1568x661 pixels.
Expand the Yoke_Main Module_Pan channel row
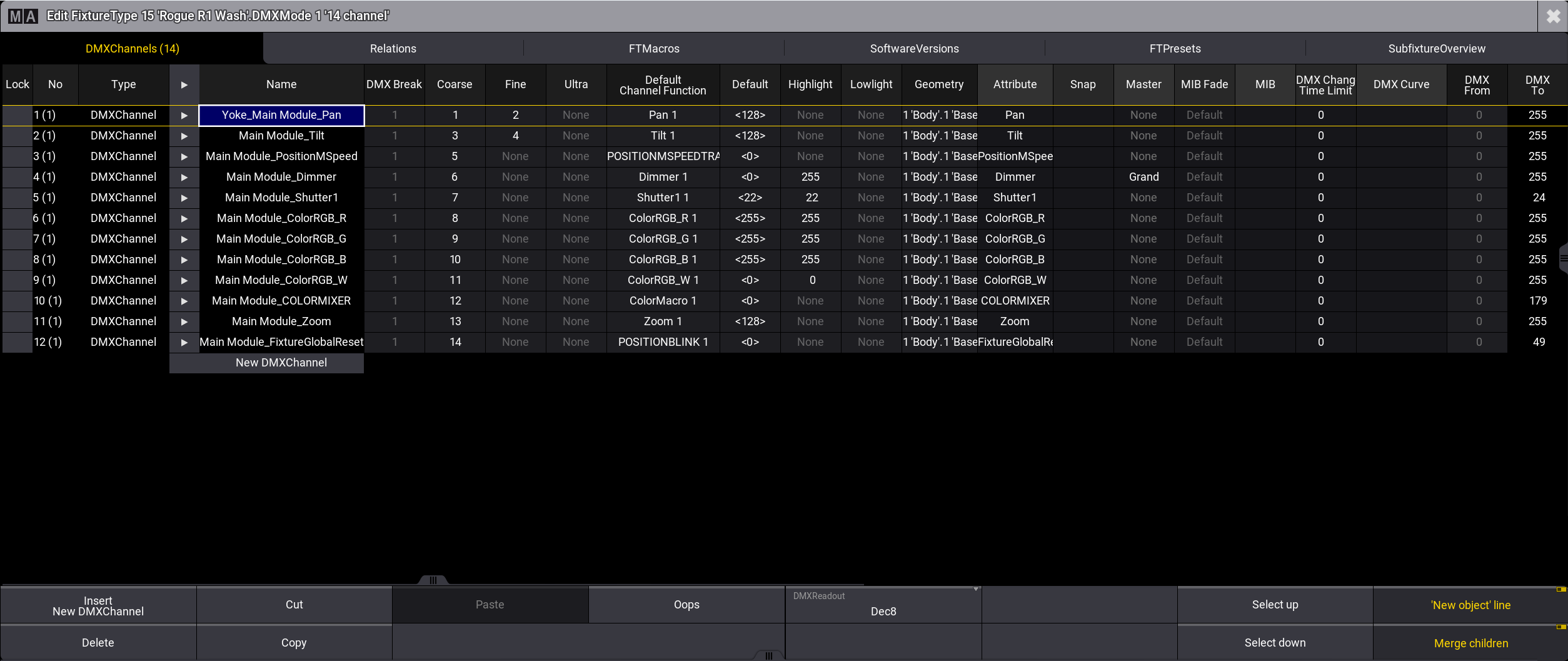pos(184,116)
